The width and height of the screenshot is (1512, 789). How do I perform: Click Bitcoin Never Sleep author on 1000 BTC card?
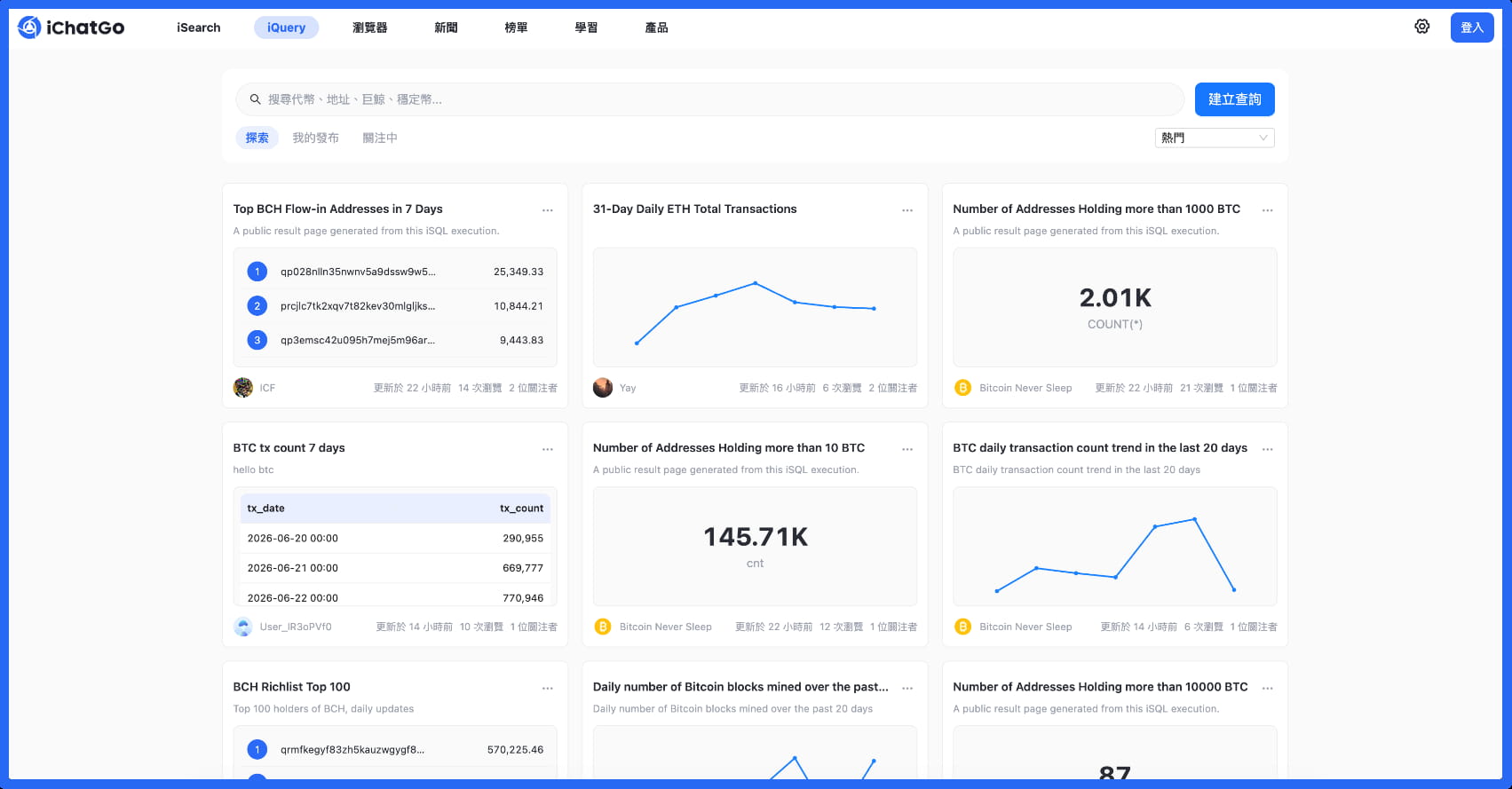pyautogui.click(x=1025, y=388)
